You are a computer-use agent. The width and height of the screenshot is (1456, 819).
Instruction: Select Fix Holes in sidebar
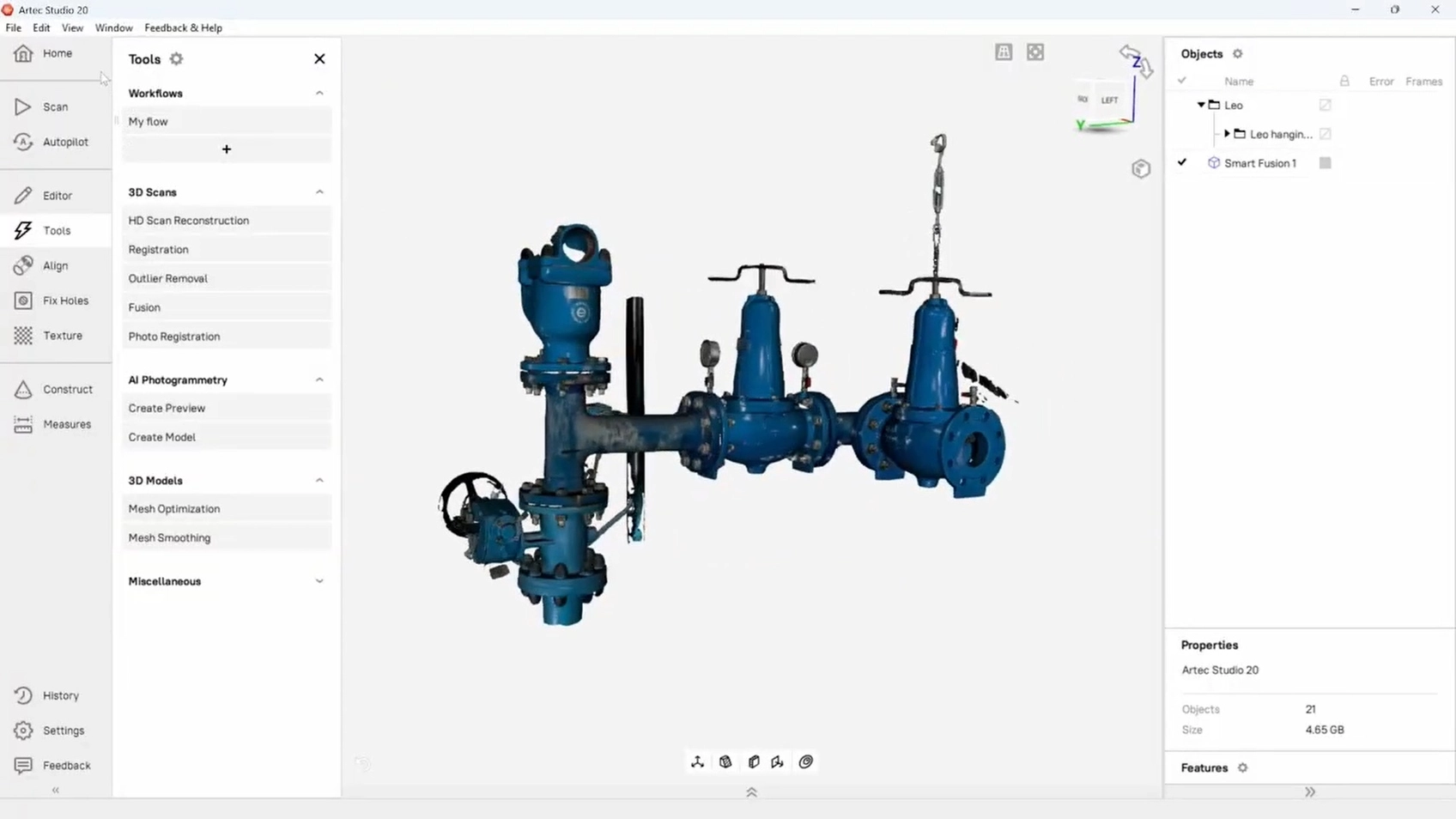[64, 301]
